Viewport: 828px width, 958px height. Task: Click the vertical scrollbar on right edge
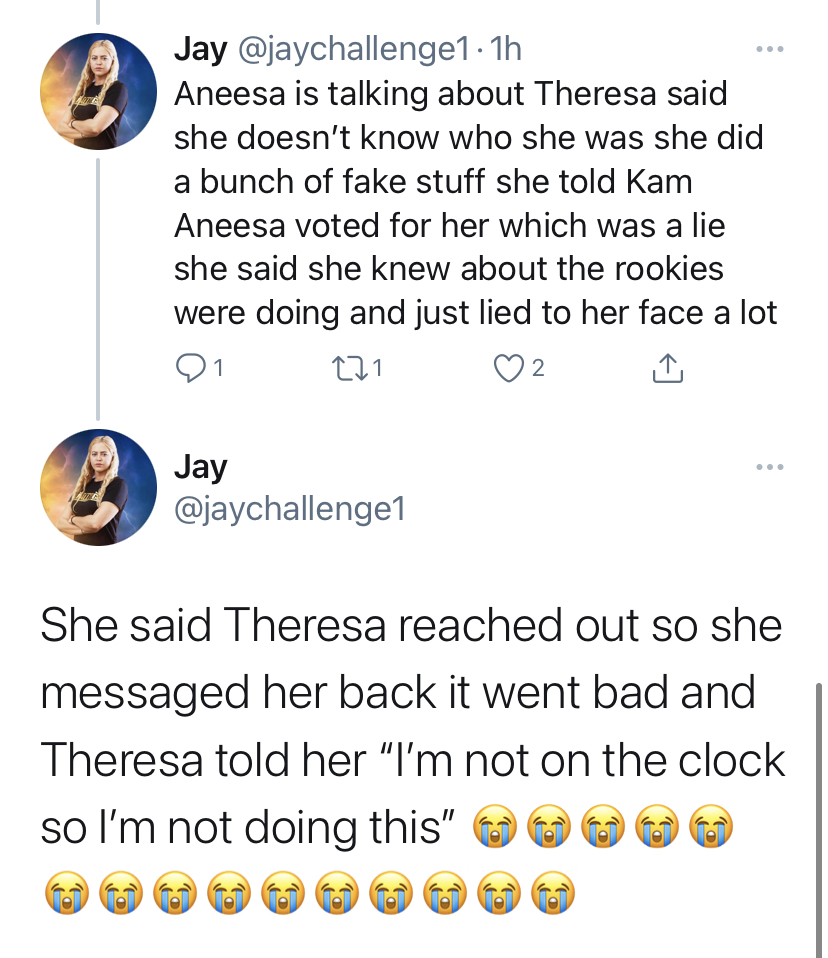pos(818,821)
